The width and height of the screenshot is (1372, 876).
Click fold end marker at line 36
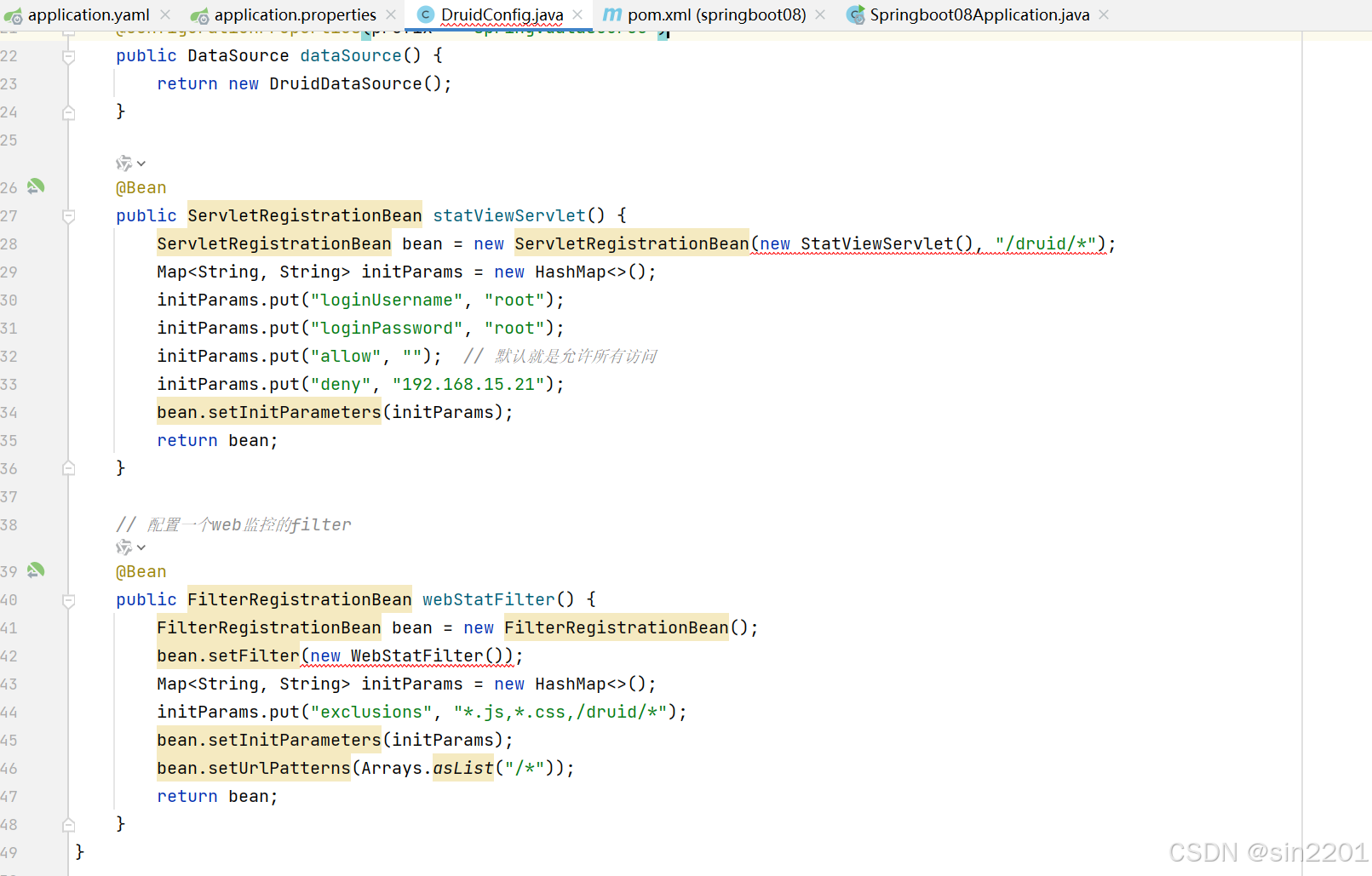coord(69,468)
